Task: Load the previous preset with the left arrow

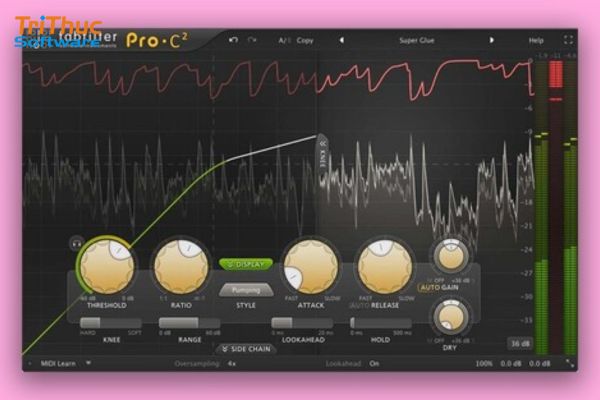Action: pos(341,40)
